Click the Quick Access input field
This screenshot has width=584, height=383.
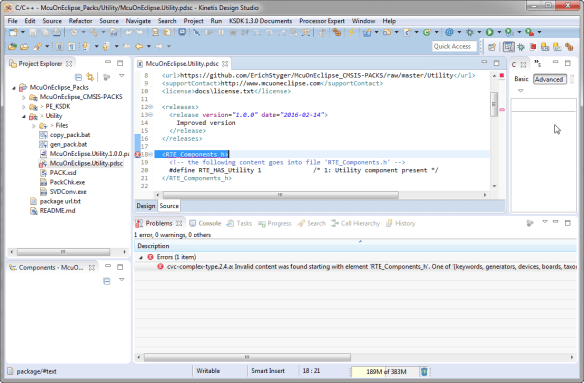tap(454, 47)
